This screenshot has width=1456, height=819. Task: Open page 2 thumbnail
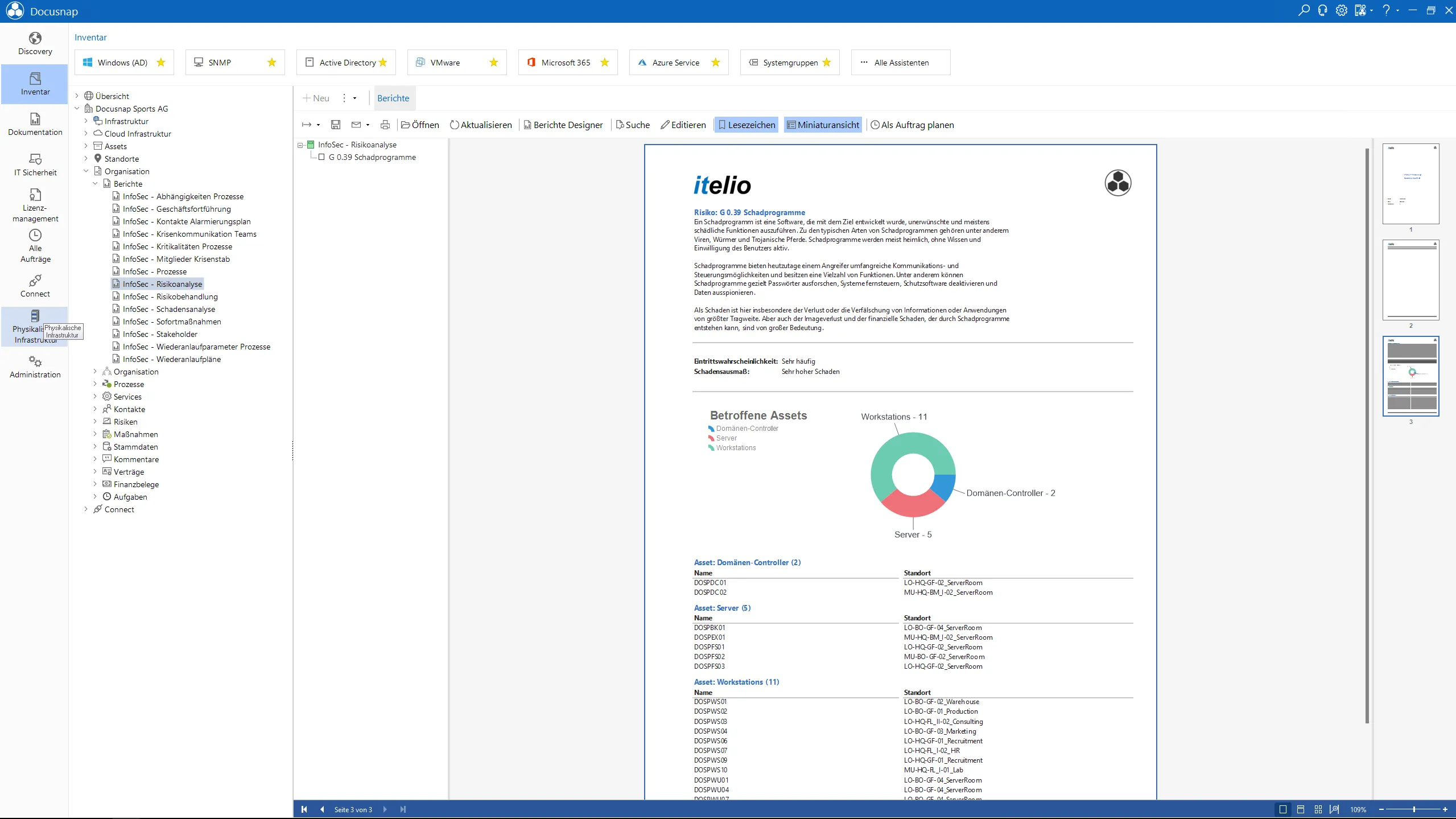coord(1410,280)
